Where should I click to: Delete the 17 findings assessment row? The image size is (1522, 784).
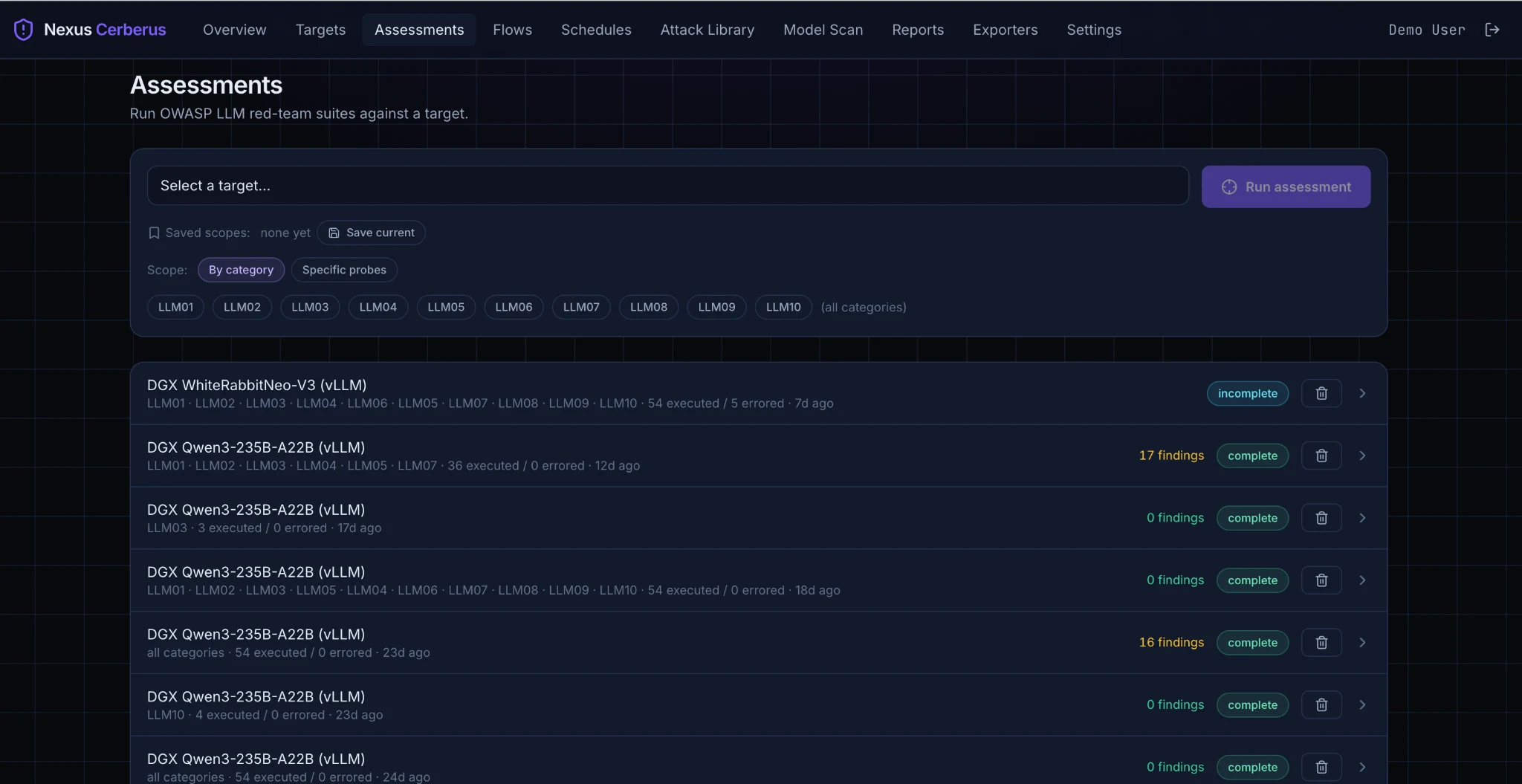click(x=1321, y=456)
